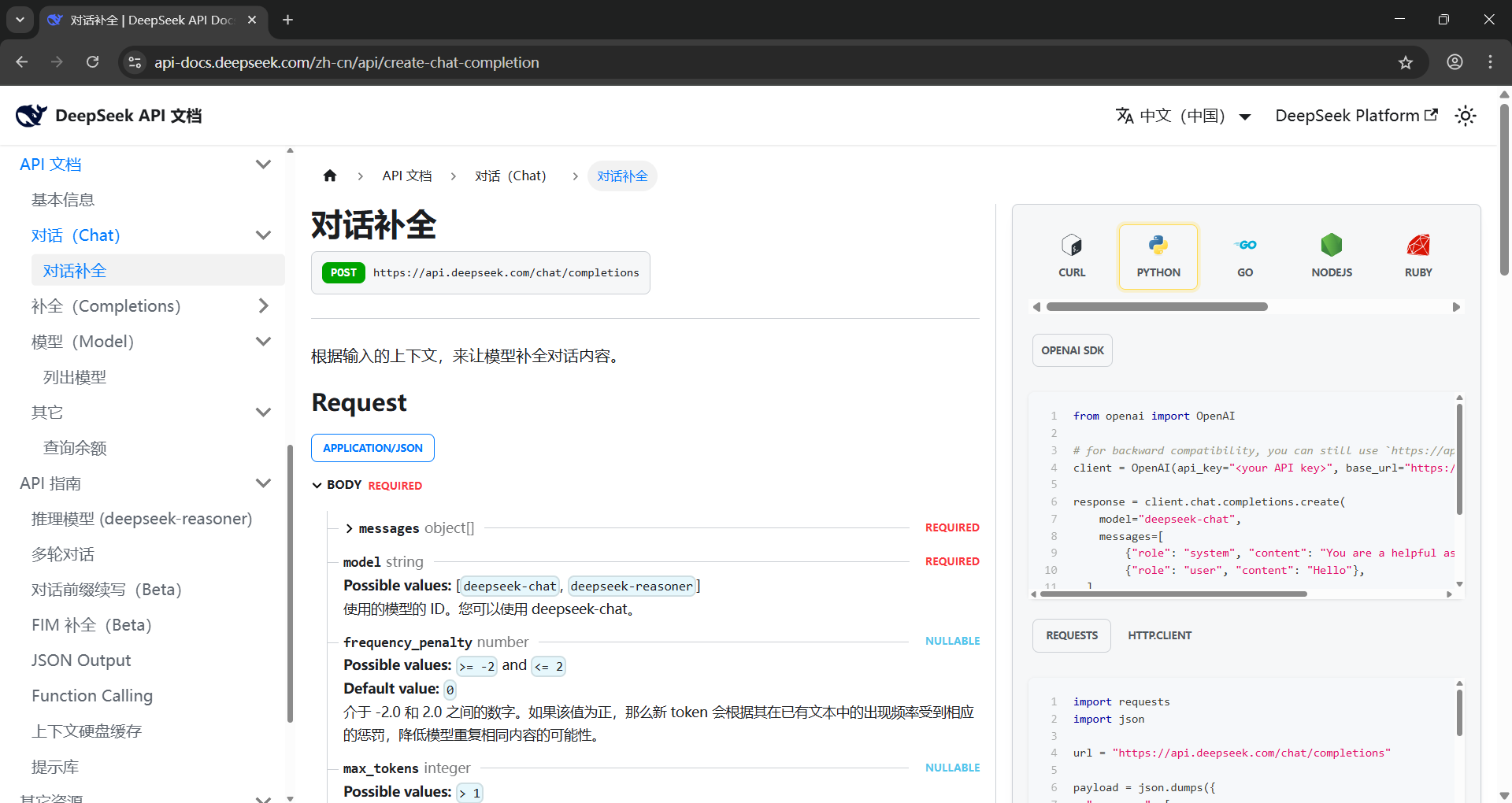This screenshot has width=1512, height=803.
Task: Click the Request heading
Action: (359, 402)
